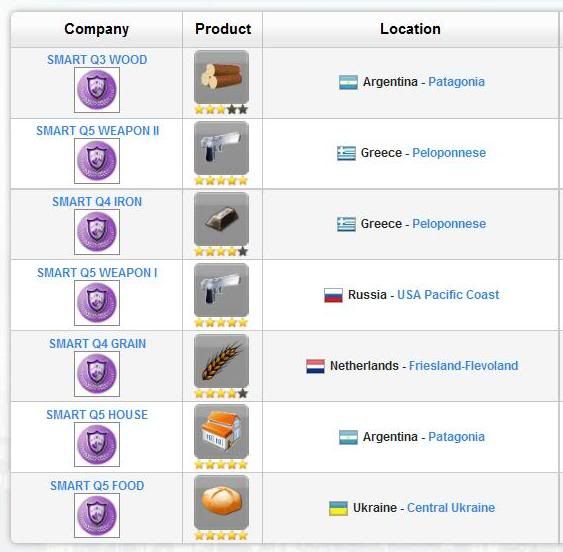Open the SMART Q5 HOUSE company link
Viewport: 563px width, 552px height.
(97, 415)
